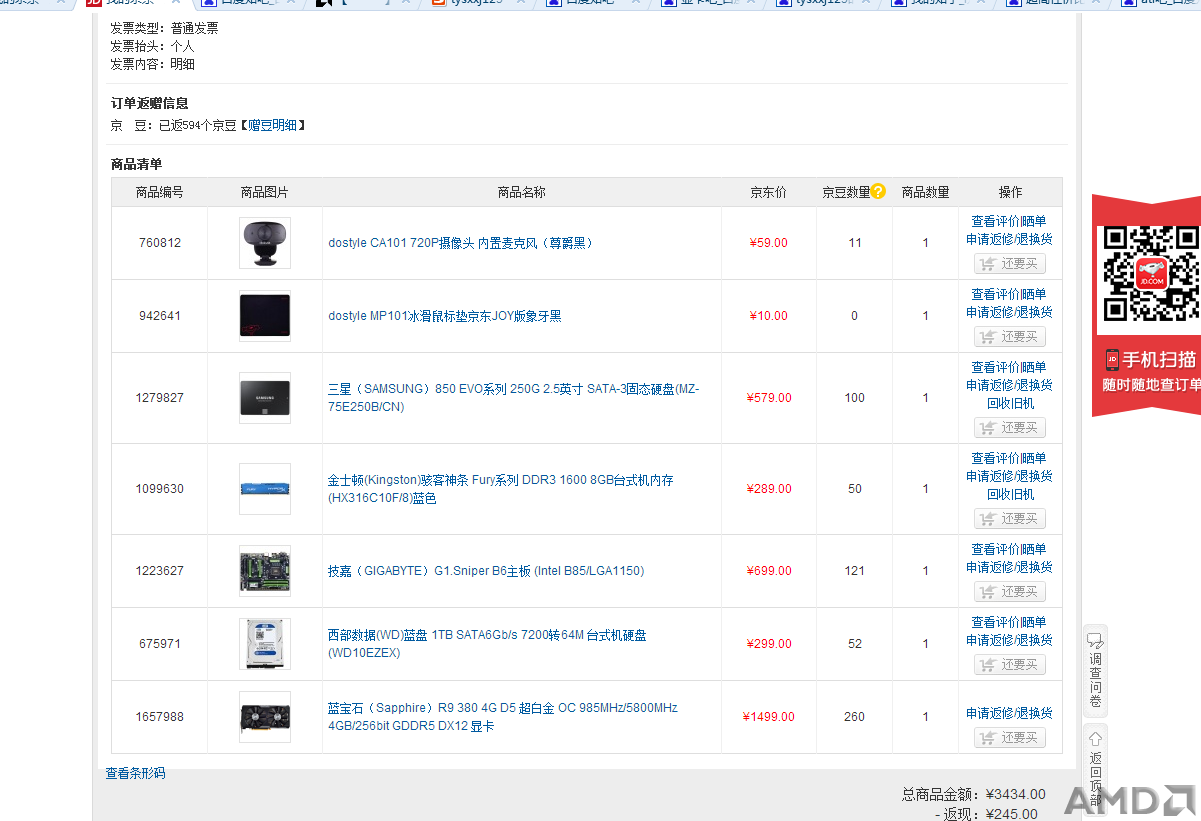This screenshot has width=1201, height=821.
Task: Select product number 1279827 cell
Action: 160,398
